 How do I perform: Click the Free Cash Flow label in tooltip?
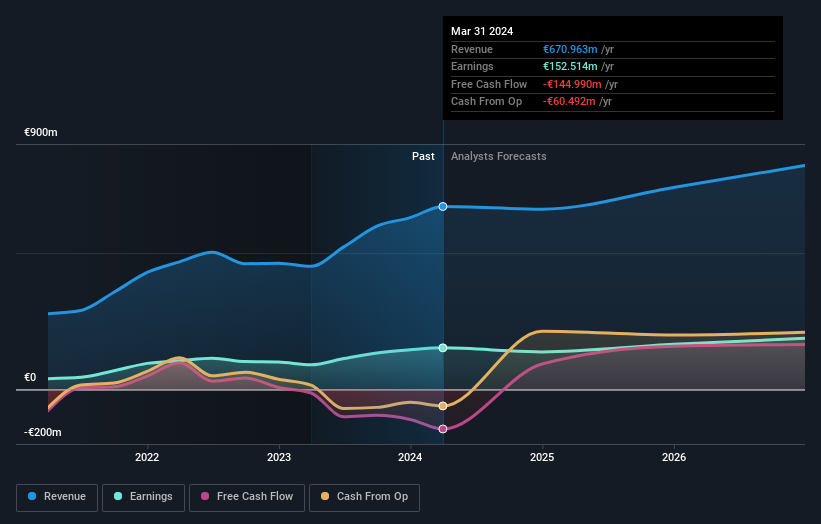pyautogui.click(x=489, y=84)
